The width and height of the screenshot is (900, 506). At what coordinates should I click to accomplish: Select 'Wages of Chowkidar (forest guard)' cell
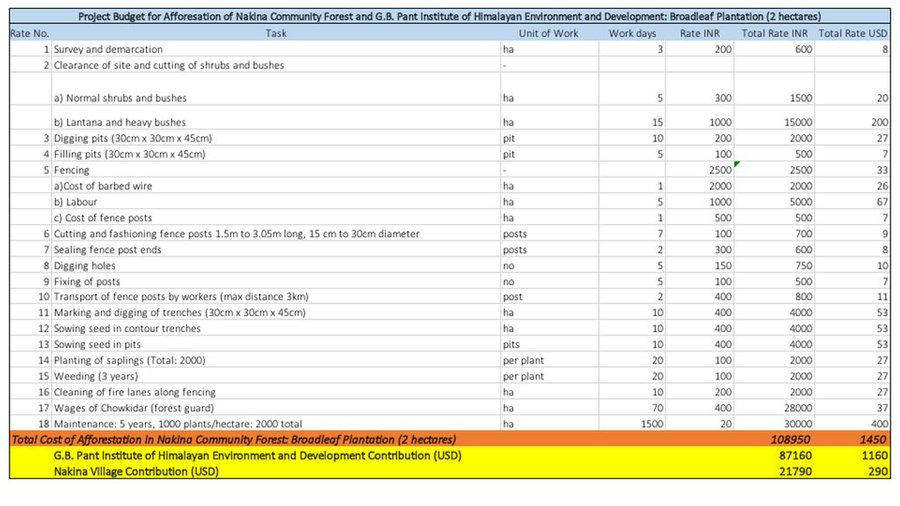tap(276, 408)
